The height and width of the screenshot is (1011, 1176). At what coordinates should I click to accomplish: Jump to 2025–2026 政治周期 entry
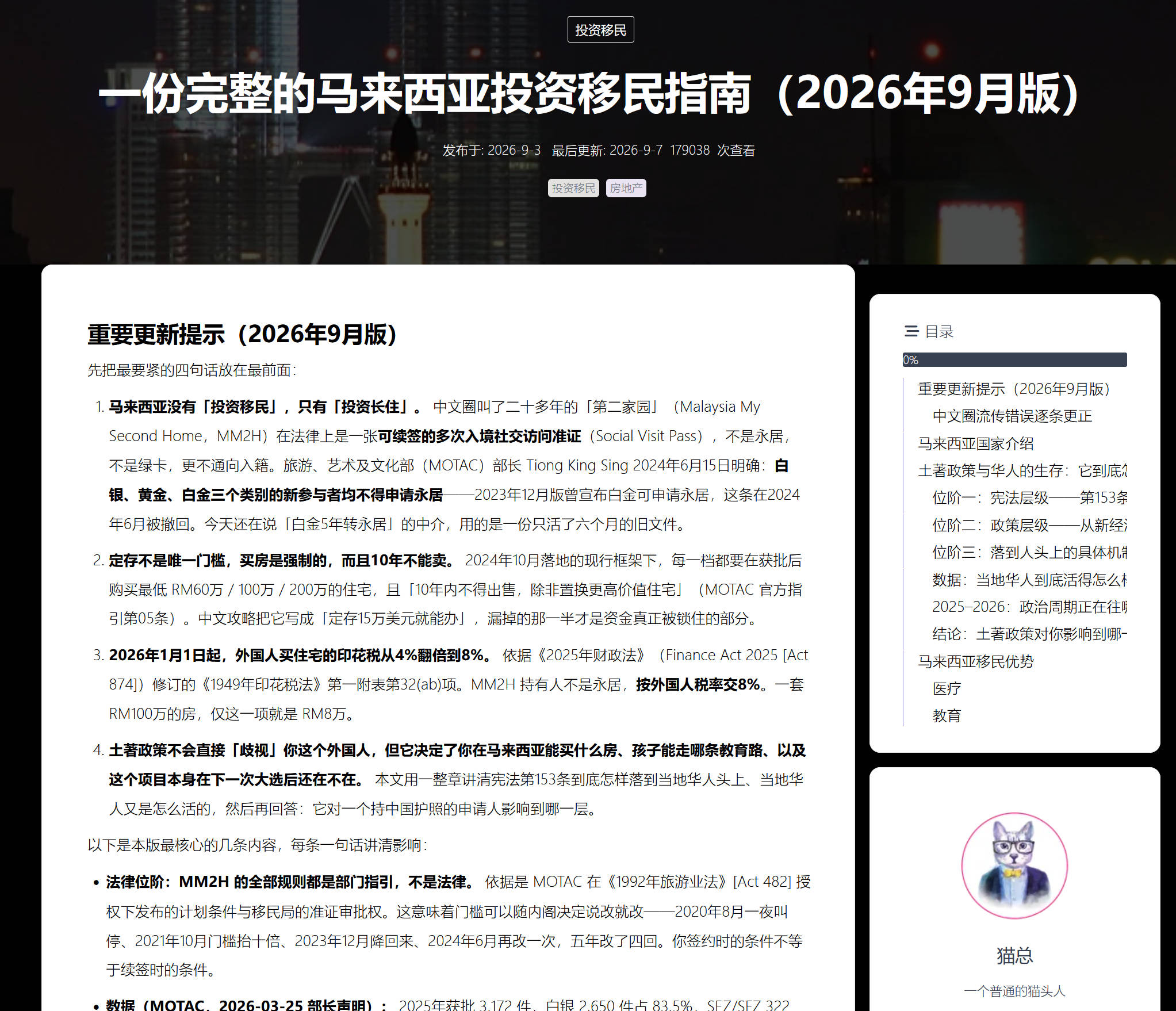pyautogui.click(x=1029, y=607)
